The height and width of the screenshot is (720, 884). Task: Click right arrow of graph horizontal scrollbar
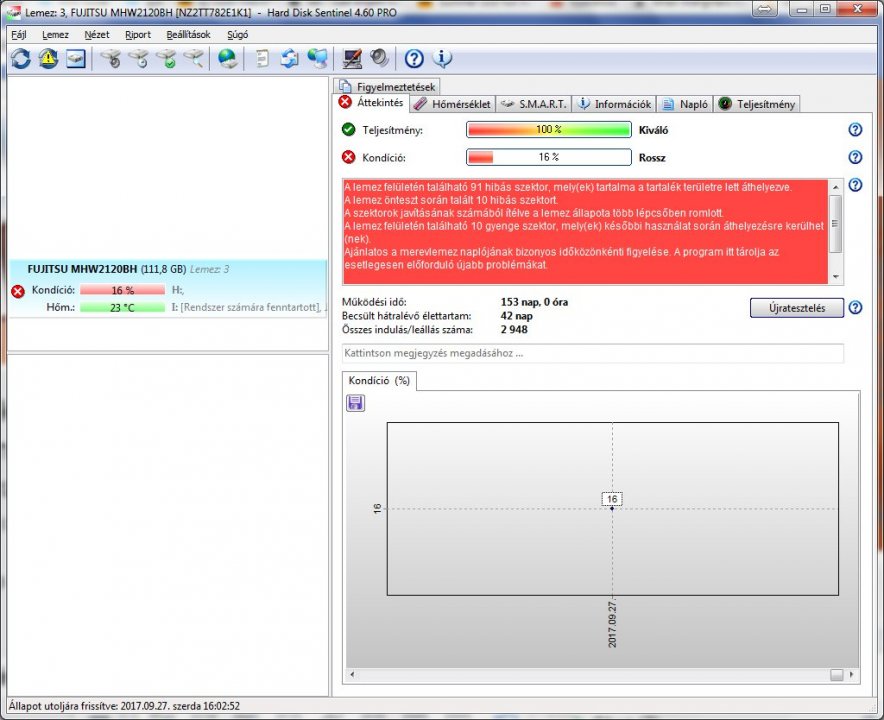[851, 674]
